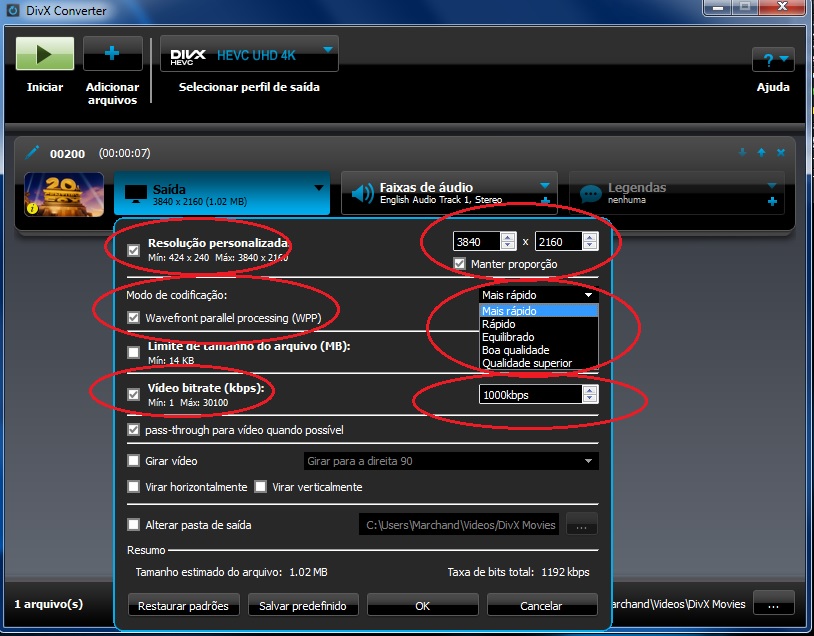Click the pencil edit icon beside 00200
This screenshot has width=814, height=636.
pyautogui.click(x=32, y=153)
